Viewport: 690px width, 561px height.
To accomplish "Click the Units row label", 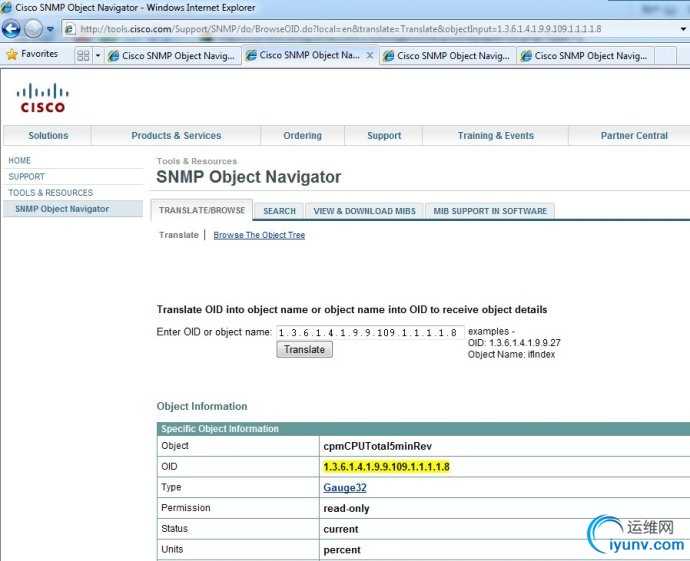I will [x=172, y=549].
